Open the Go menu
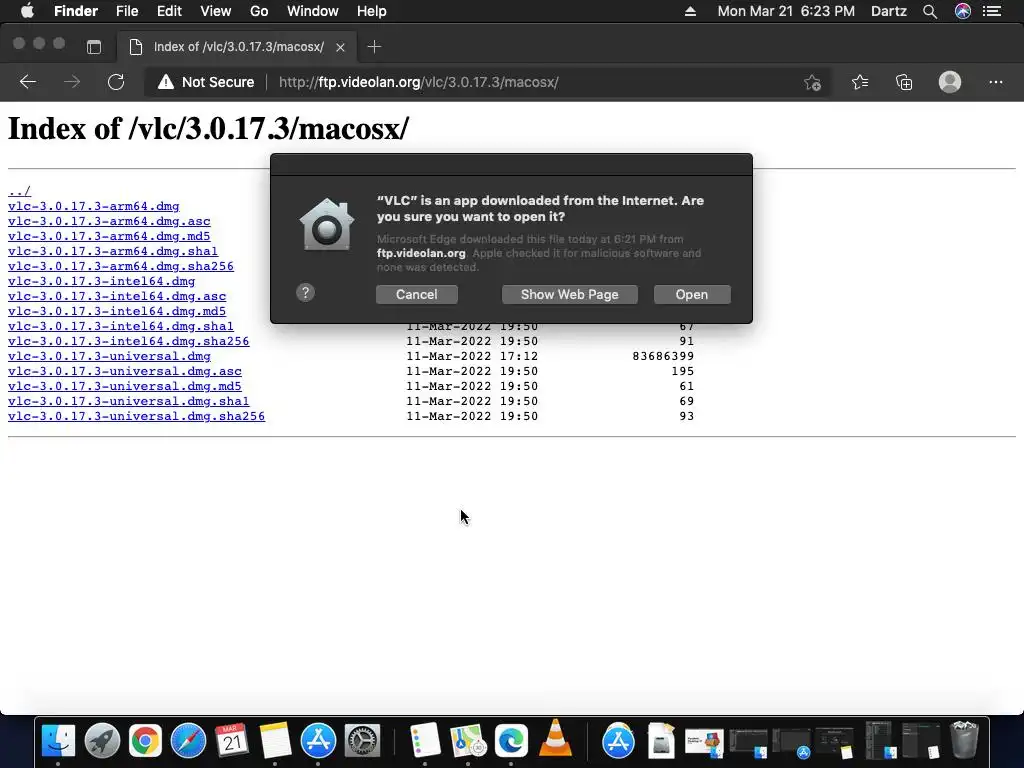 point(259,11)
